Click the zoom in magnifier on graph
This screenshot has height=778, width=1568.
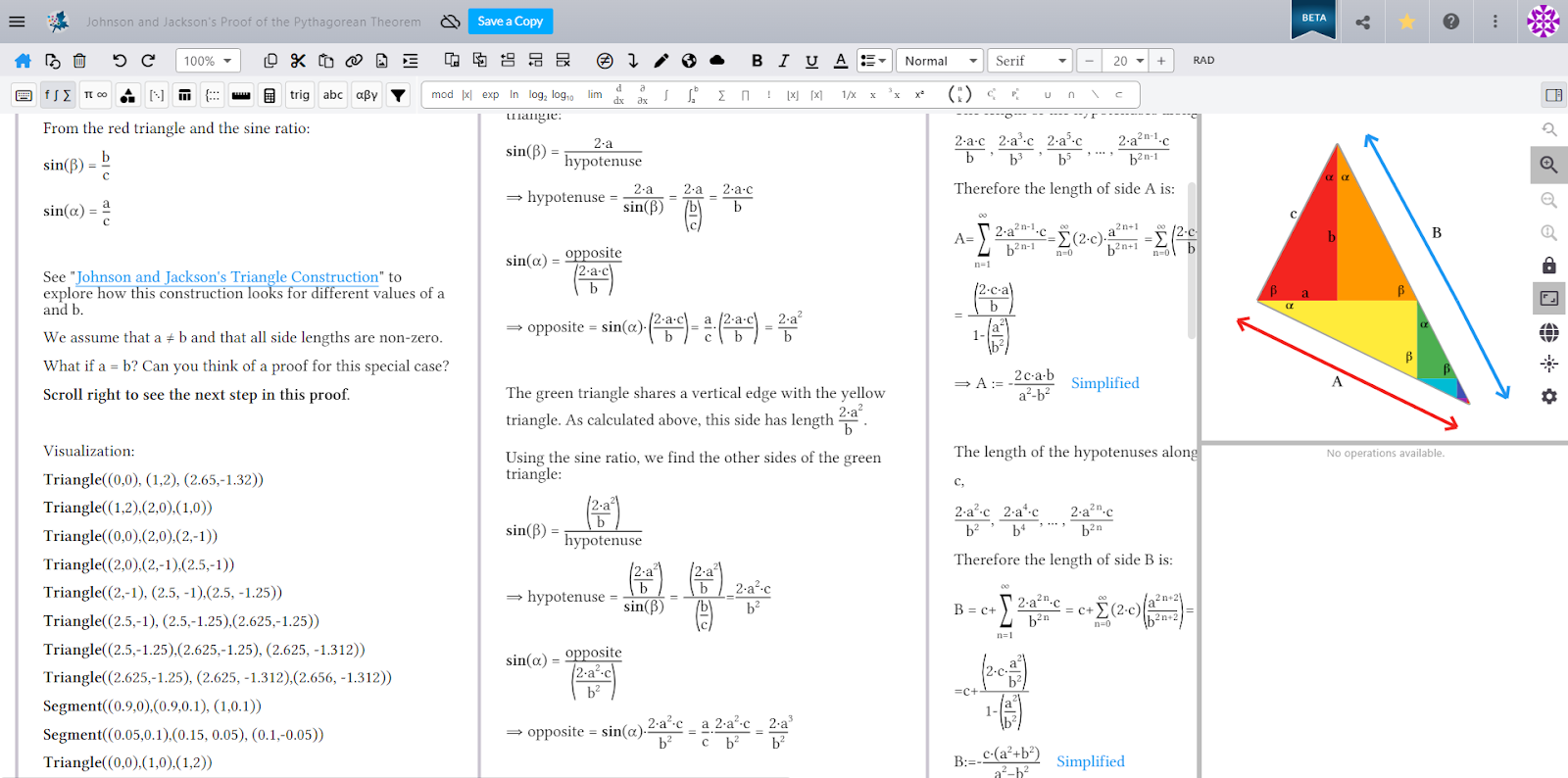(x=1549, y=165)
